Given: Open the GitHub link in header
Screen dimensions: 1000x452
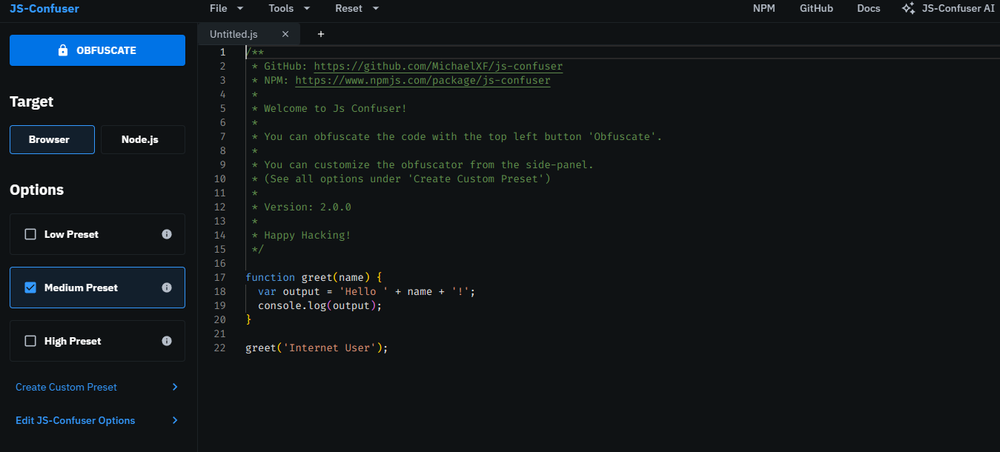Looking at the screenshot, I should click(x=816, y=8).
